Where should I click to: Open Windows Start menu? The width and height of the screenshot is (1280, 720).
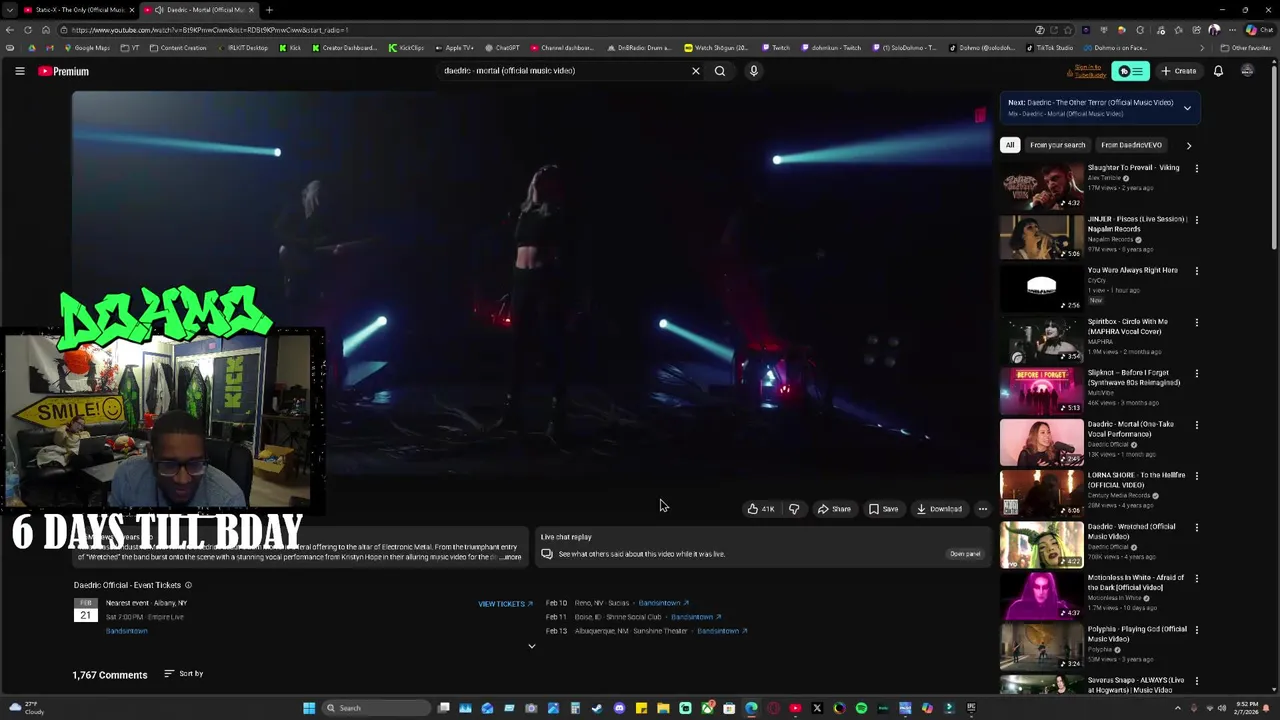coord(309,708)
